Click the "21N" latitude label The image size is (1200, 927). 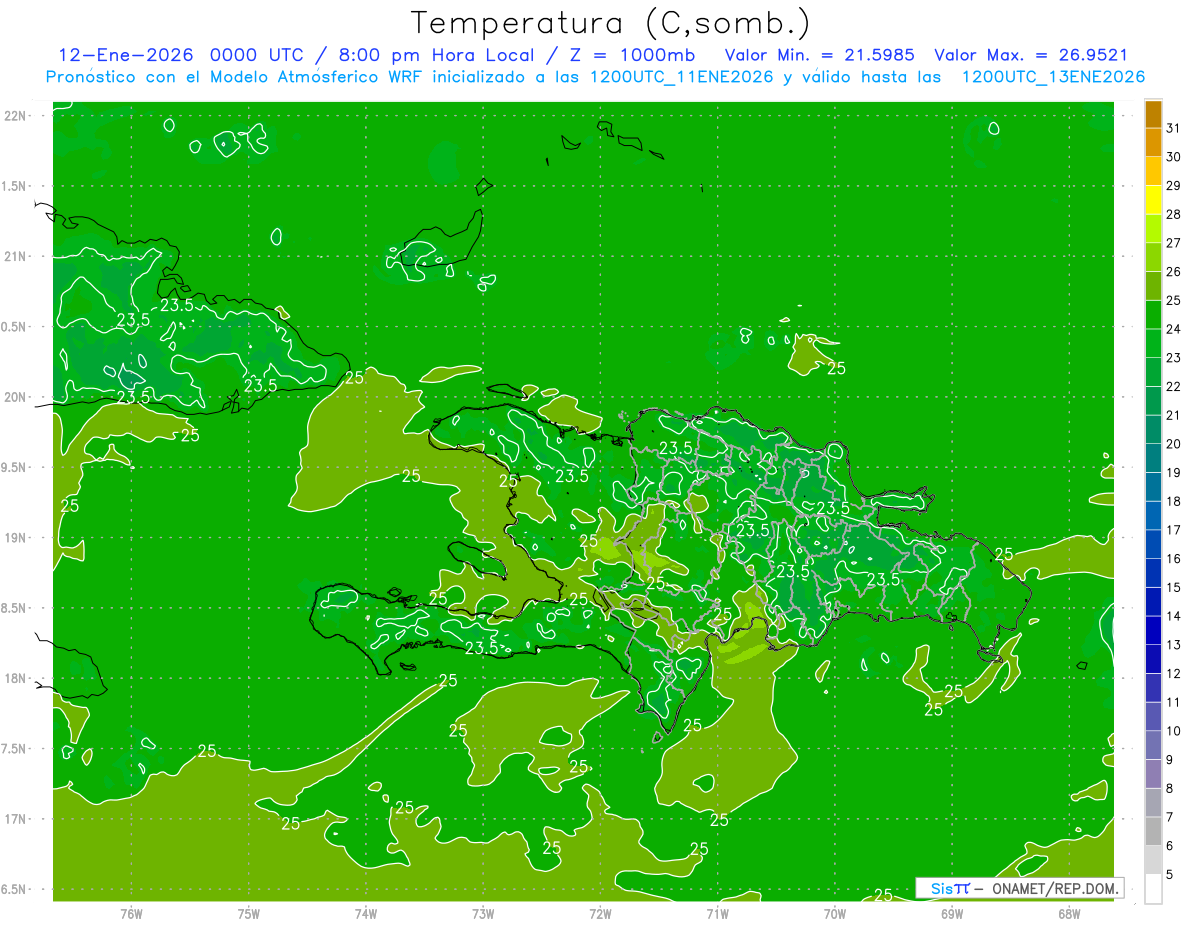[x=15, y=257]
